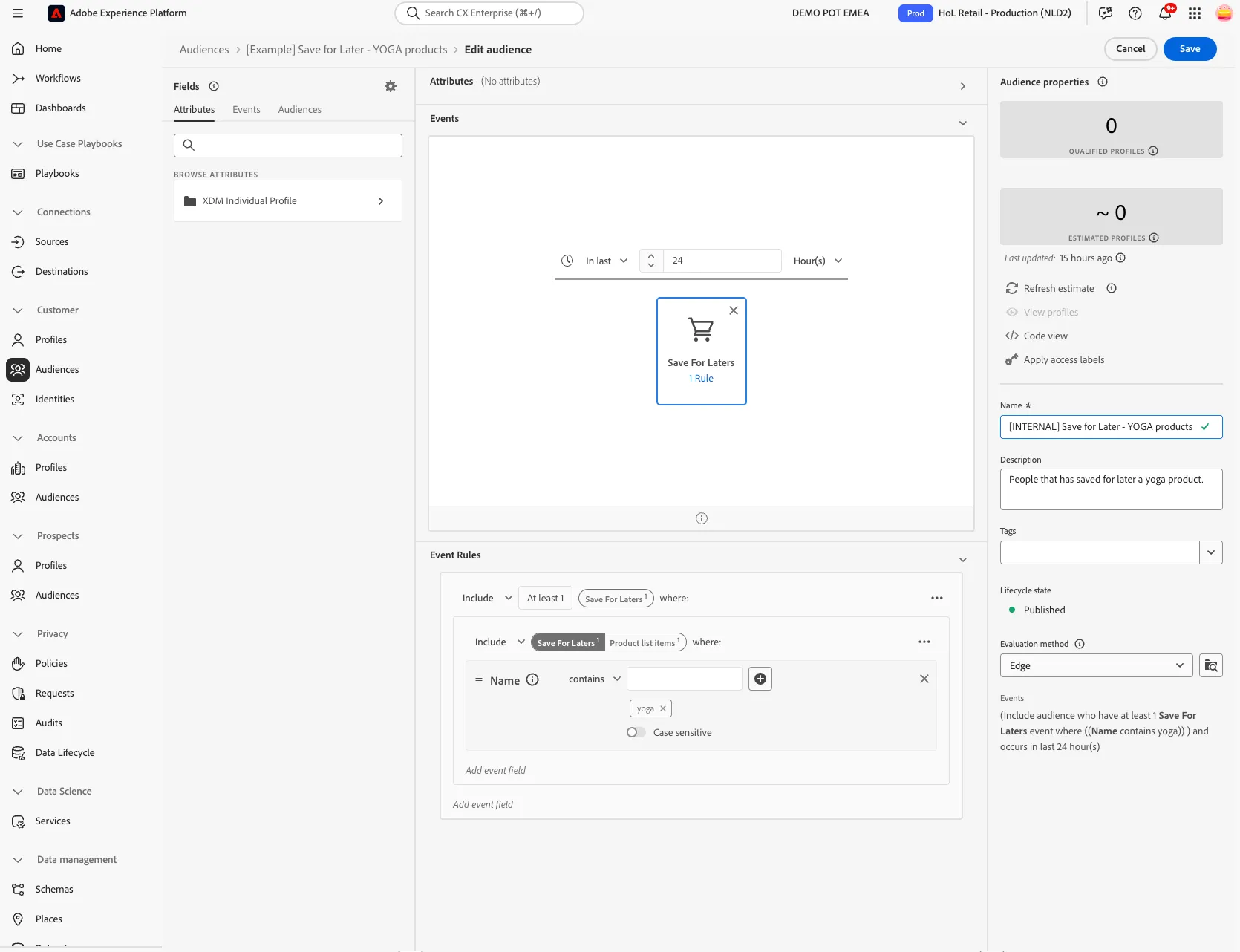Viewport: 1240px width, 952px height.
Task: Click the attributes search field
Action: tap(288, 146)
